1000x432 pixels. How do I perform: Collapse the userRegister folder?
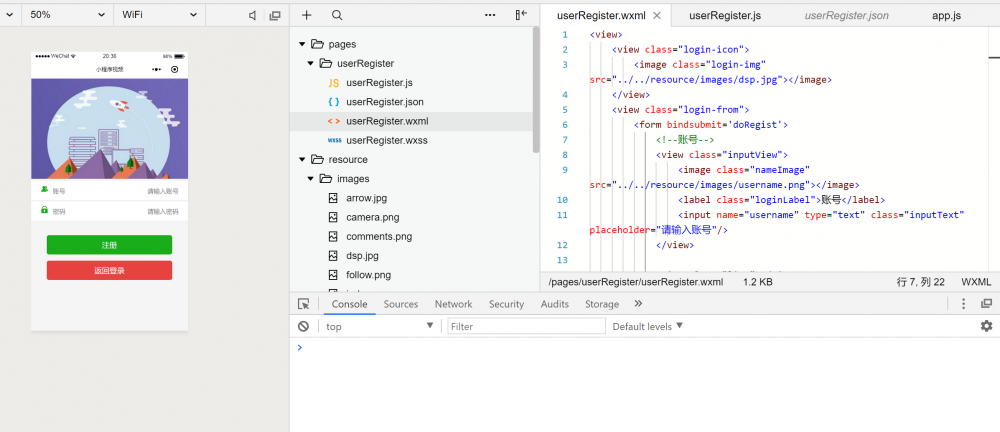311,63
